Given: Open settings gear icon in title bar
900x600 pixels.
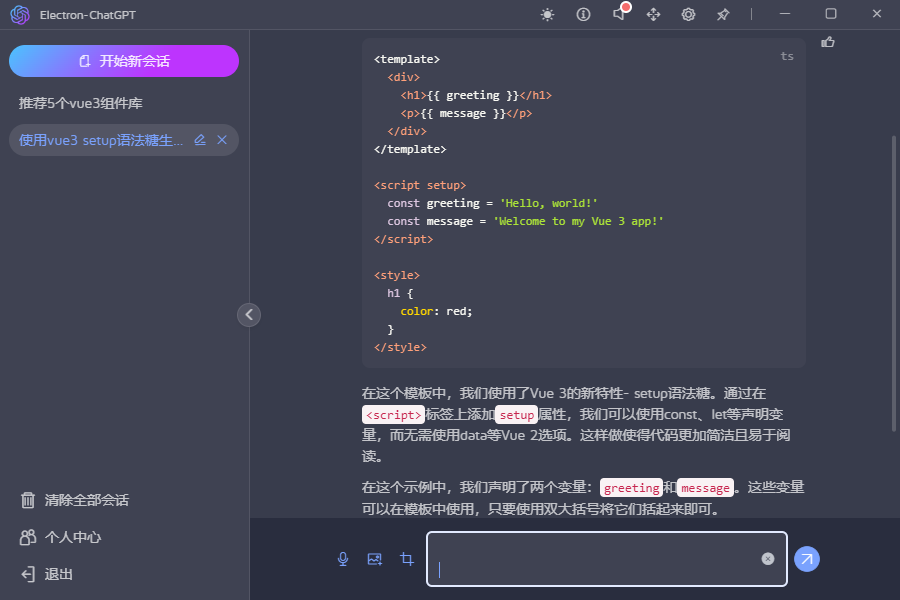Looking at the screenshot, I should pos(688,14).
